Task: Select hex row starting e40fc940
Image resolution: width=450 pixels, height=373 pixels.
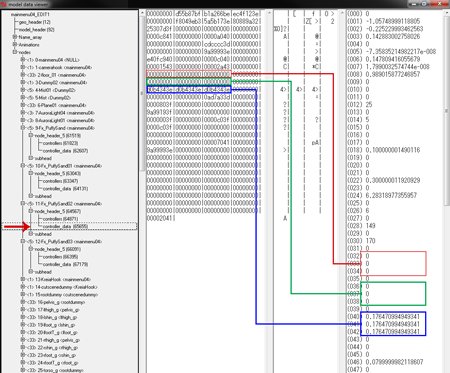Action: (x=203, y=59)
